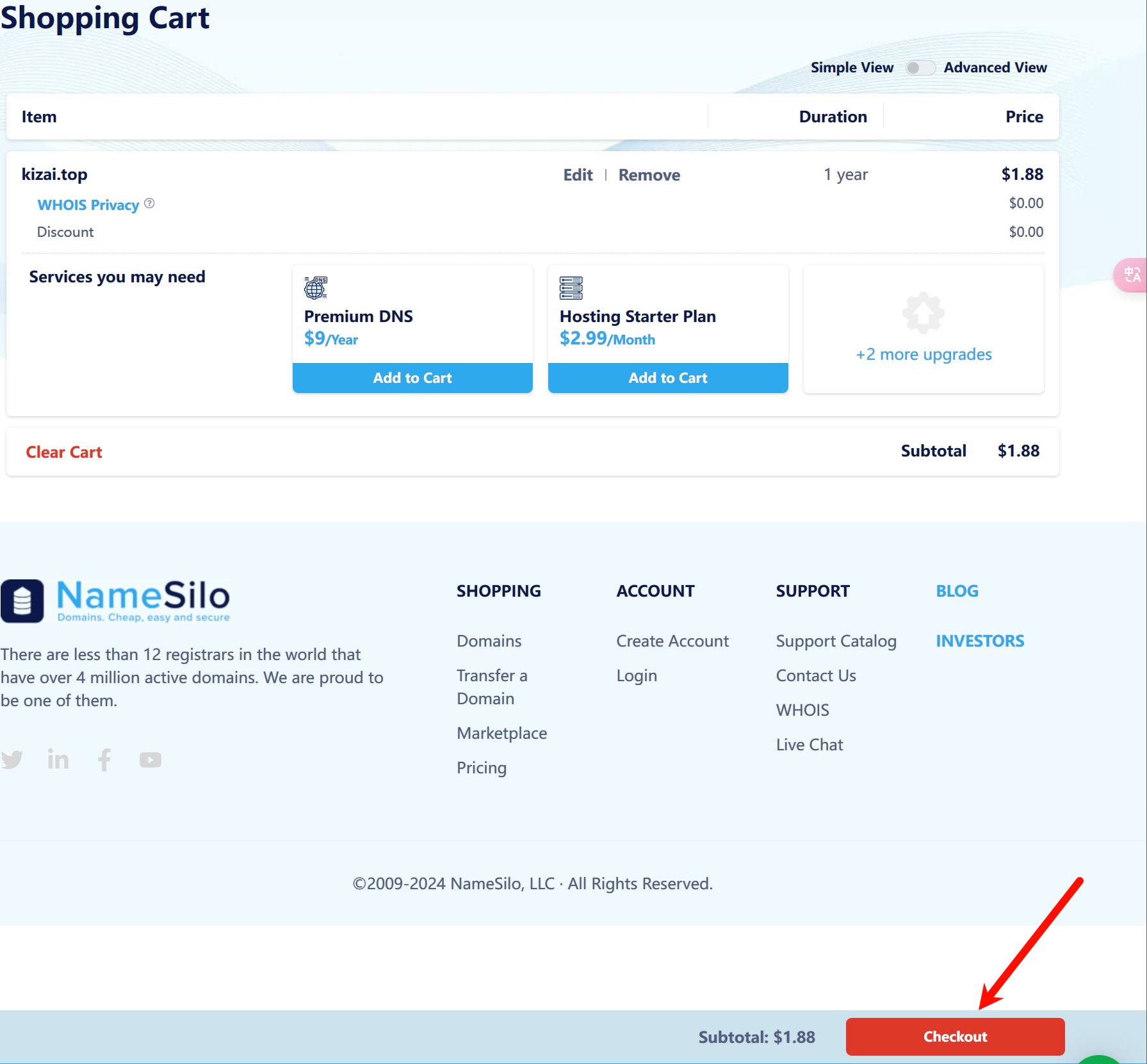Toggle the Simple/Advanced View switch
Image resolution: width=1147 pixels, height=1064 pixels.
tap(920, 68)
